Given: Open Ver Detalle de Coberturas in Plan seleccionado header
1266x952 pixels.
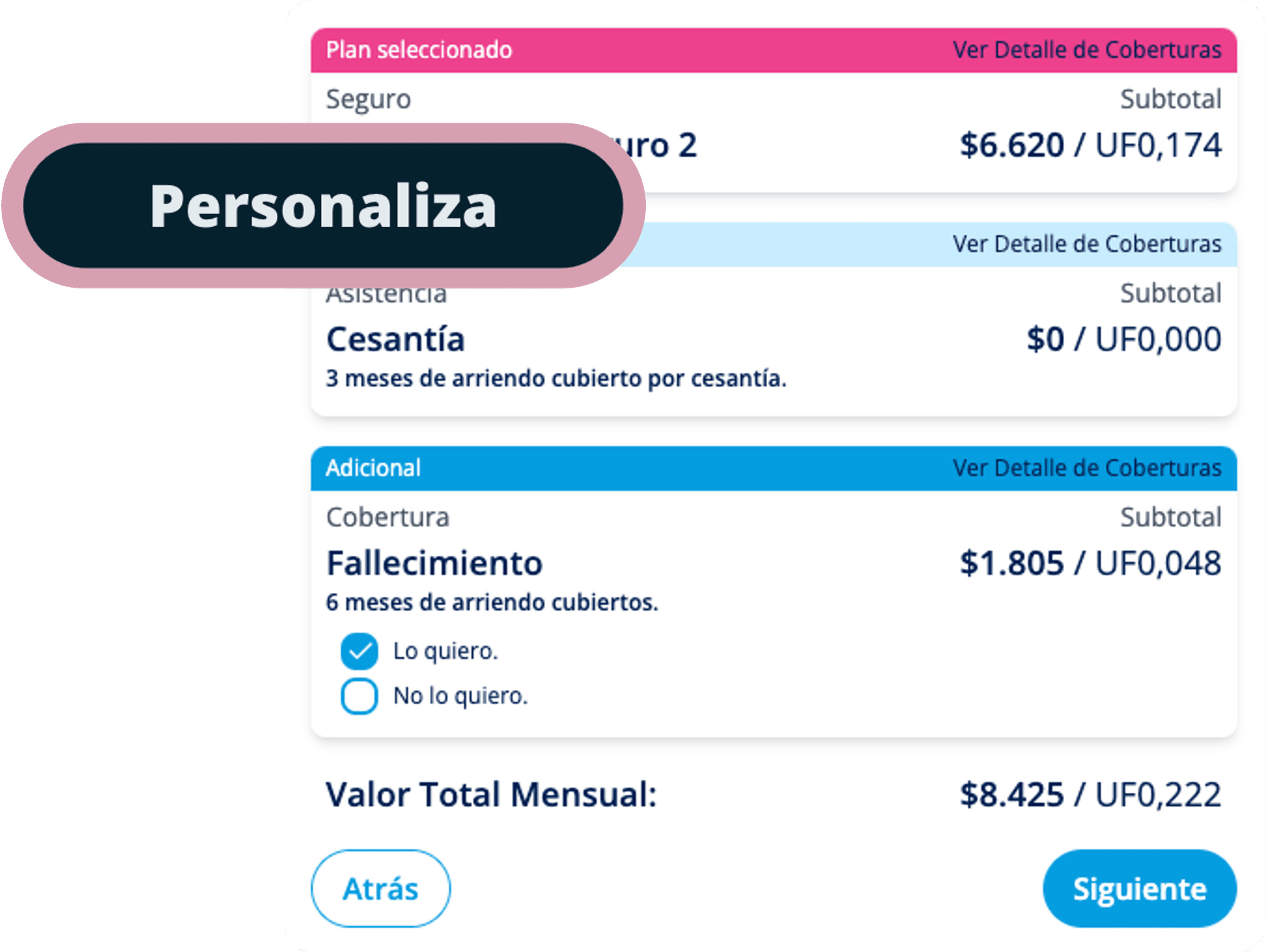Looking at the screenshot, I should pyautogui.click(x=1086, y=50).
